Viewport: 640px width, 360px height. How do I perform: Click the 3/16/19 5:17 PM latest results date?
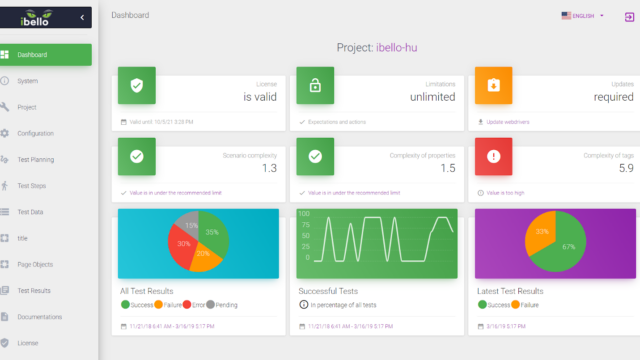(x=506, y=327)
